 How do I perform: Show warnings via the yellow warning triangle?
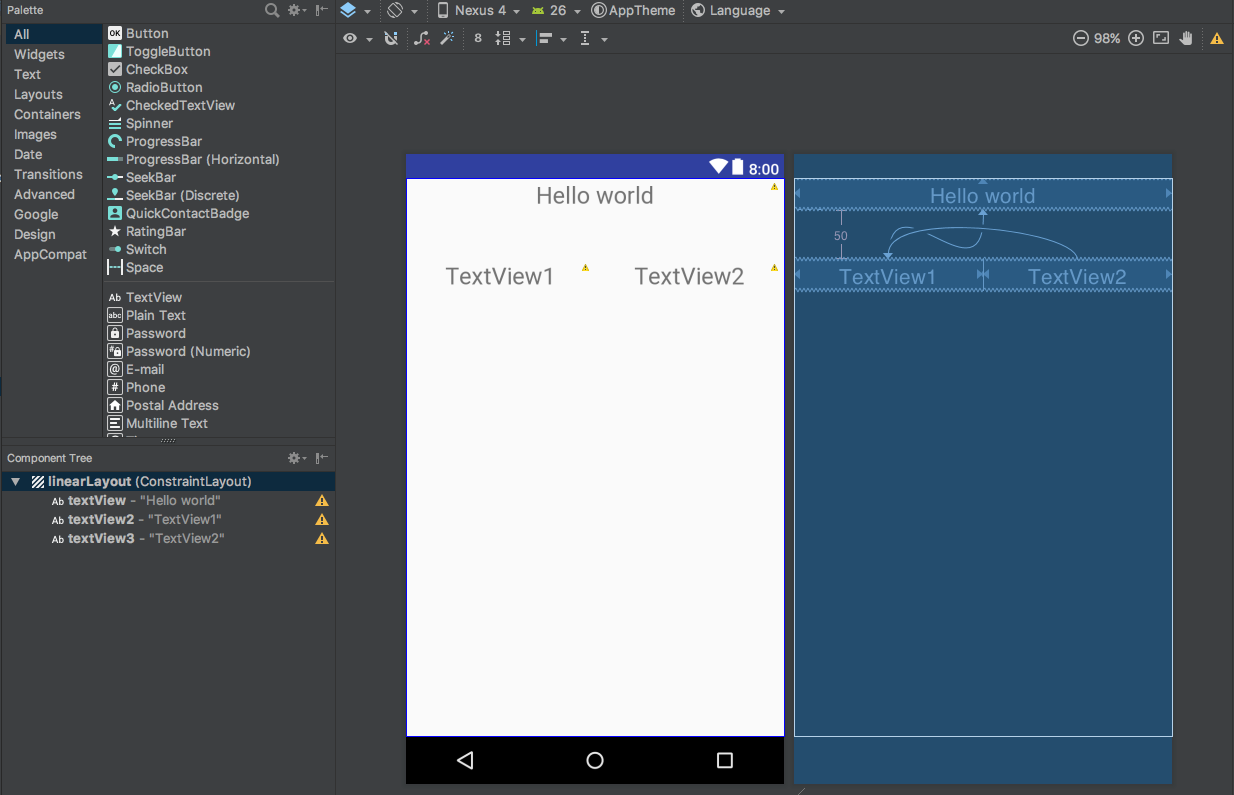1218,38
